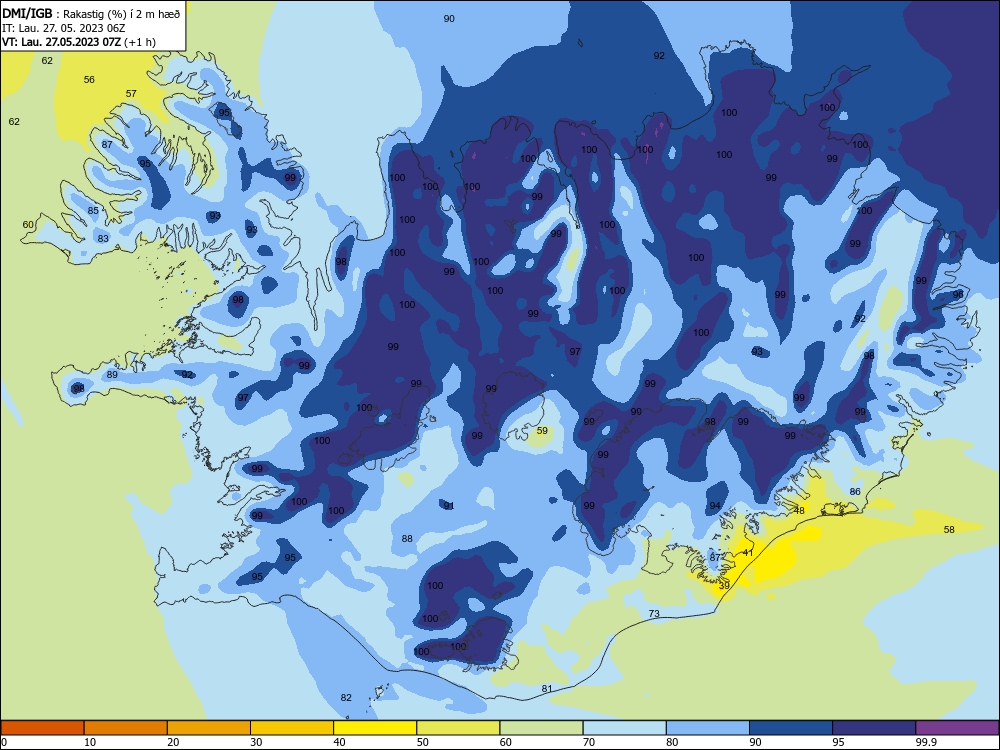This screenshot has width=1000, height=750.
Task: Click the humidity value 85 on the map
Action: click(x=93, y=210)
